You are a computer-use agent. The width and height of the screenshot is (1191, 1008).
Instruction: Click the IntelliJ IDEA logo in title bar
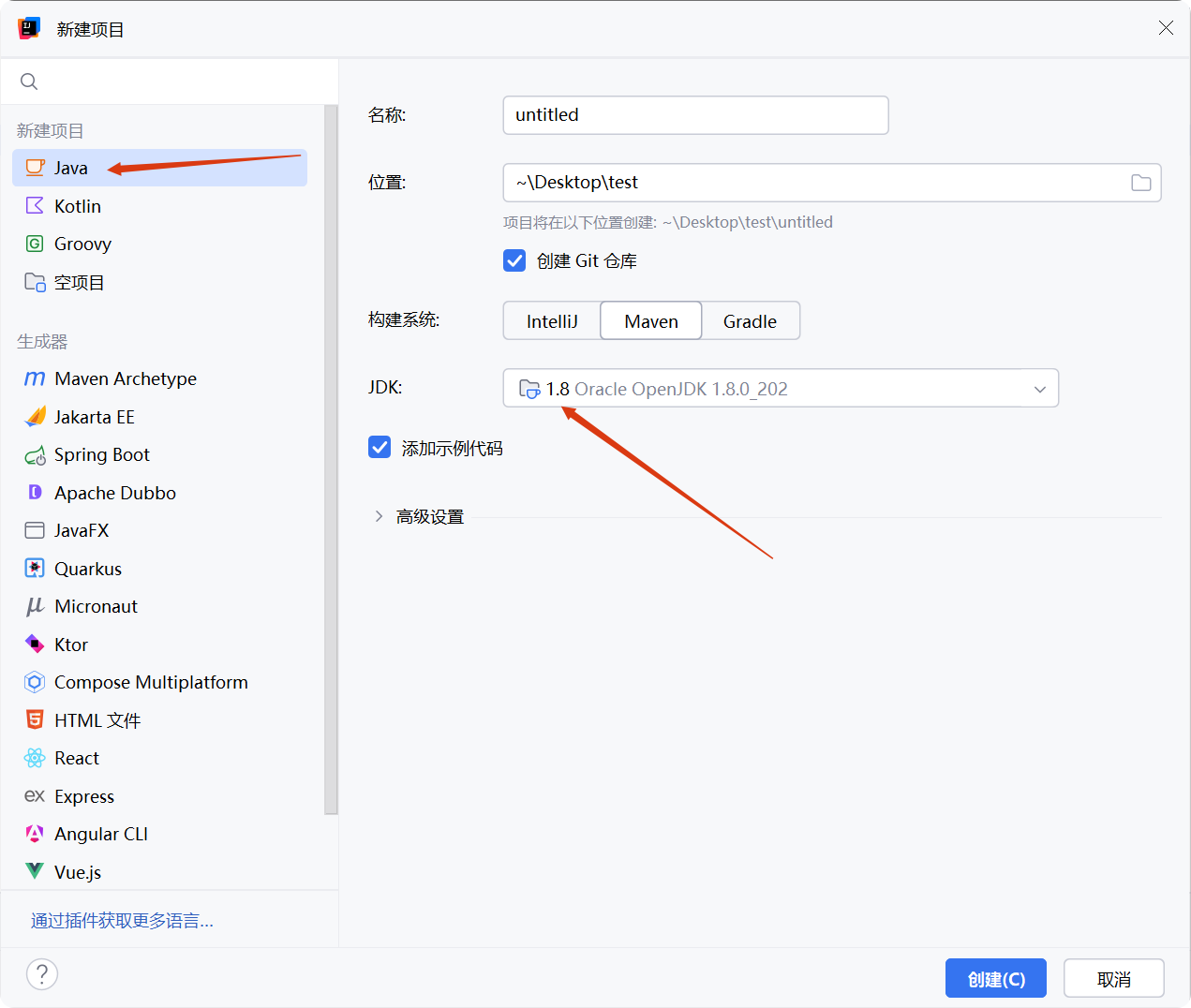pos(29,28)
